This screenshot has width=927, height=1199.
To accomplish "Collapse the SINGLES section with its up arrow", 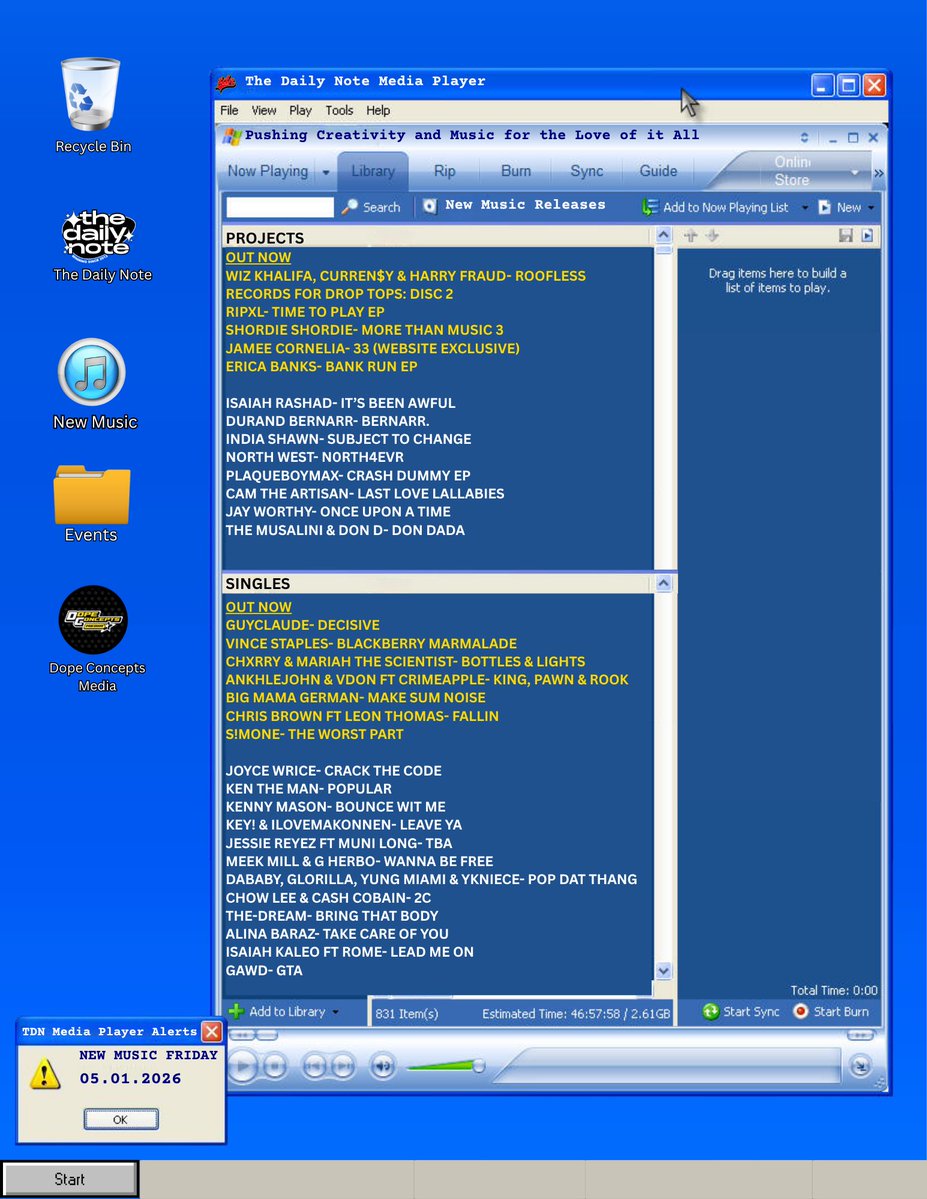I will (x=663, y=583).
